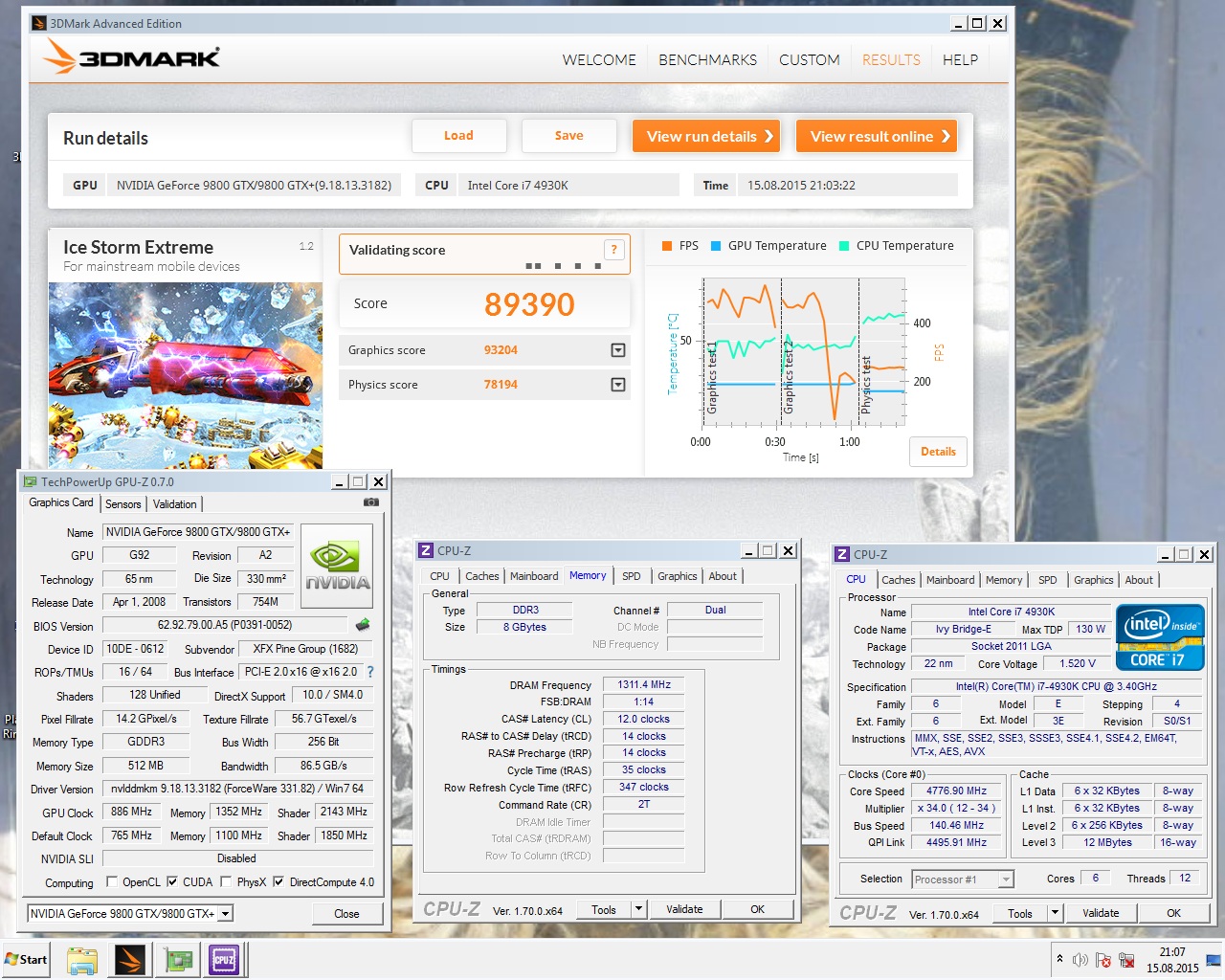Click OK in CPU-Z CPU window

coord(1173,913)
